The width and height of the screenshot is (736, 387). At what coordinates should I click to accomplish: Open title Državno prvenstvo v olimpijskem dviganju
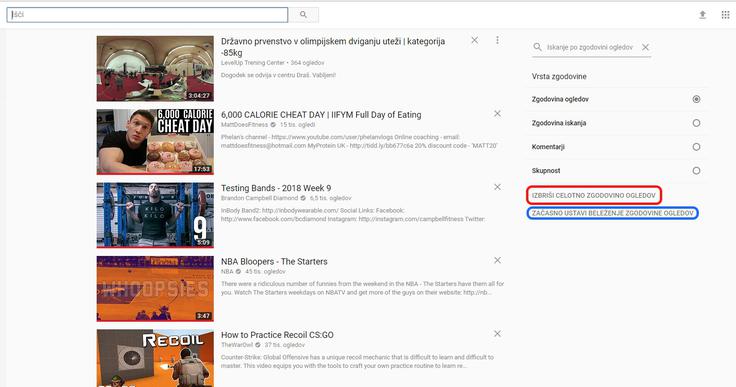click(x=333, y=46)
